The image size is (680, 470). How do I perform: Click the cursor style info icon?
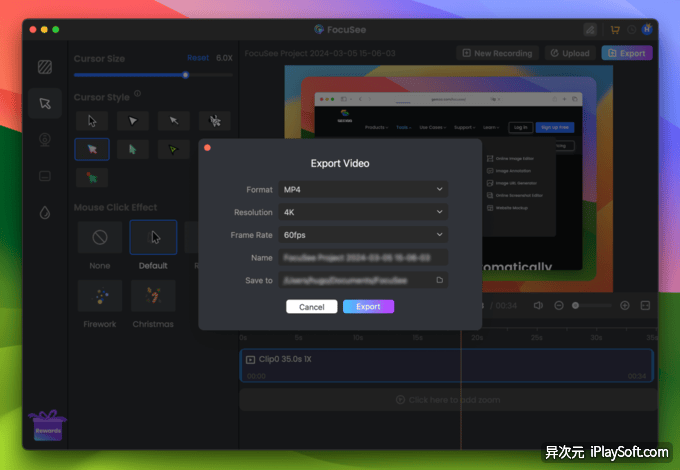(x=137, y=93)
